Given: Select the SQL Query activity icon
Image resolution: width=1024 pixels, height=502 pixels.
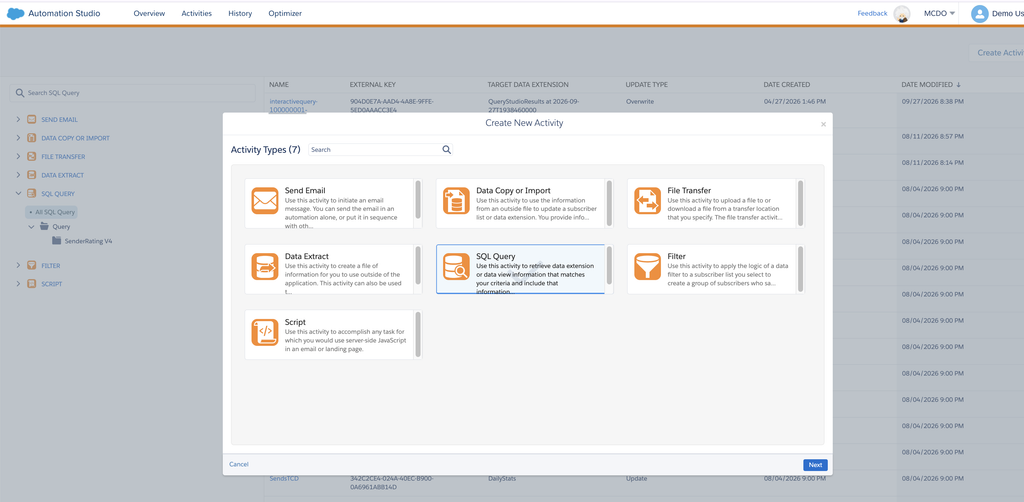Looking at the screenshot, I should coord(456,266).
